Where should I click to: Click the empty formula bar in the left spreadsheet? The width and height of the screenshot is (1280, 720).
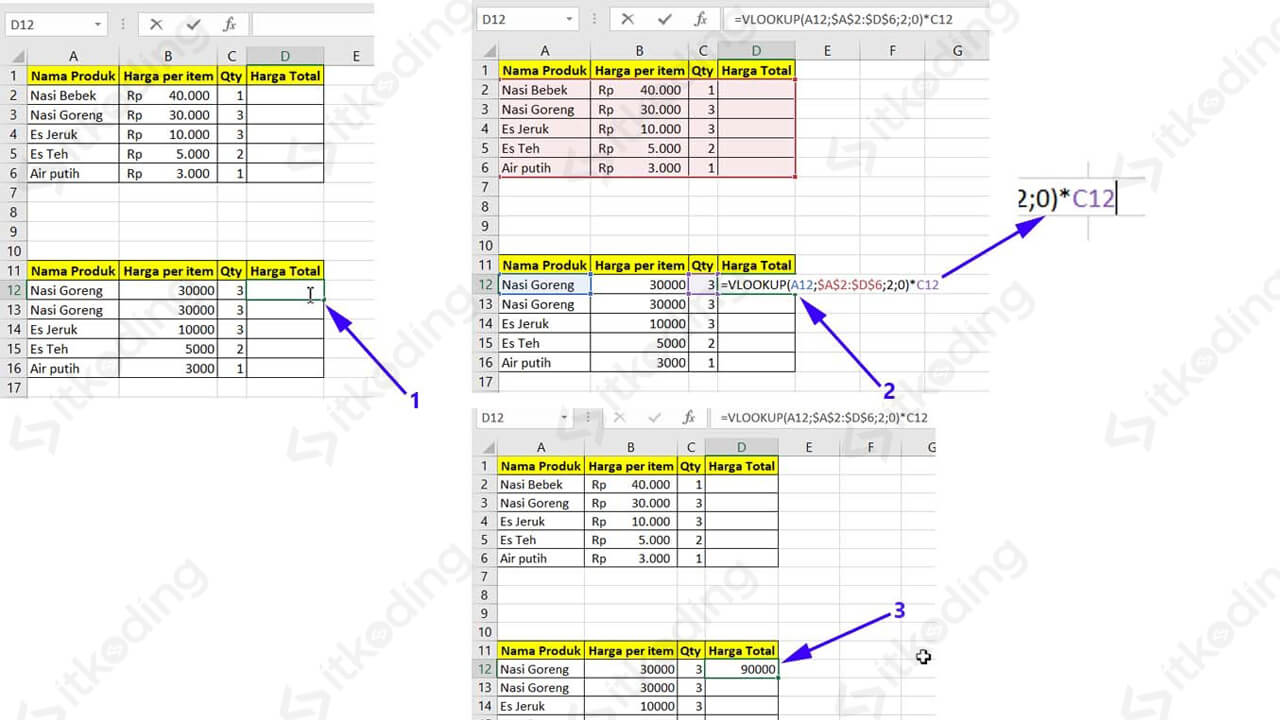pyautogui.click(x=312, y=25)
